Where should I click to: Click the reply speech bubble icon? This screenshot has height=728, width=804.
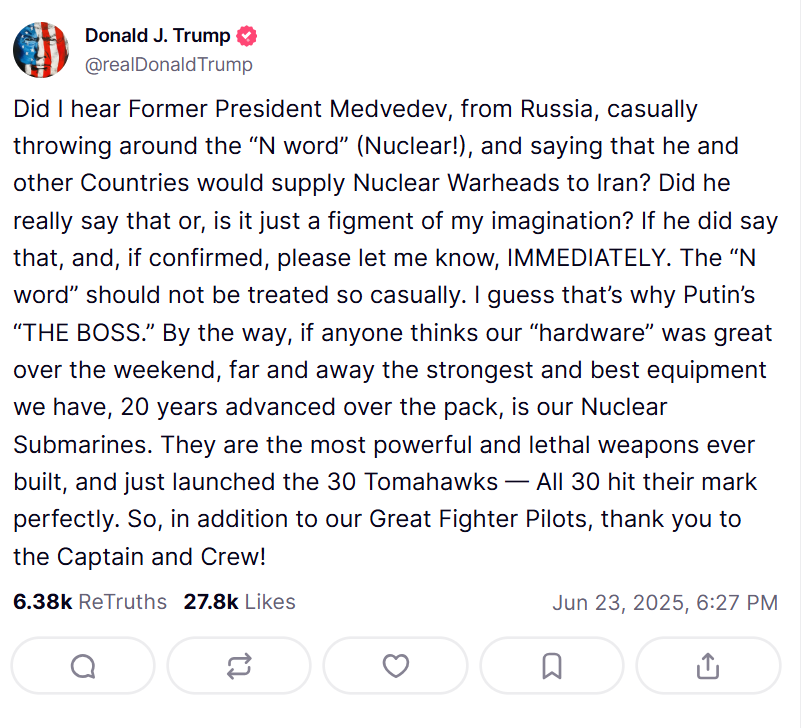click(x=83, y=666)
